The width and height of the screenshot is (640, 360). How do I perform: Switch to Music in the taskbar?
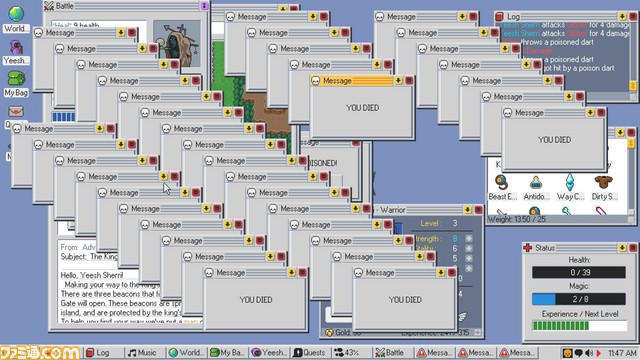142,353
